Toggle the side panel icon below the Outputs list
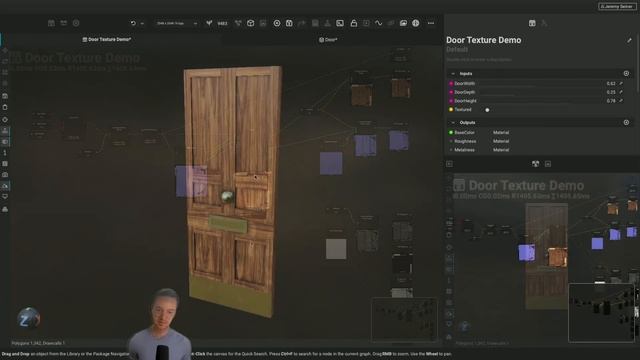Image resolution: width=640 pixels, height=360 pixels. tap(449, 164)
